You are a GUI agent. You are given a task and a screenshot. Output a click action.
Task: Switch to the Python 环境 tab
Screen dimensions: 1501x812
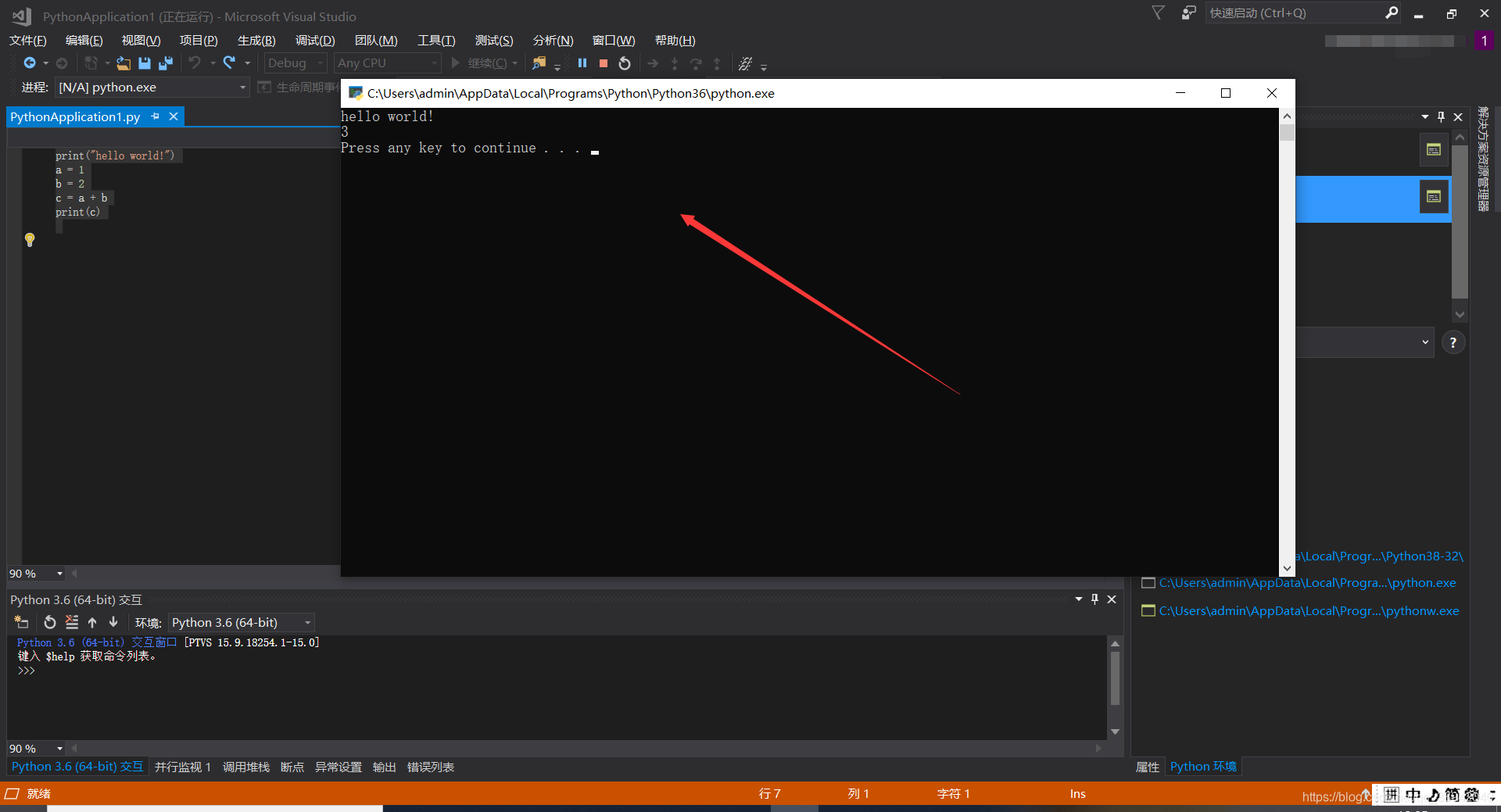pyautogui.click(x=1203, y=767)
